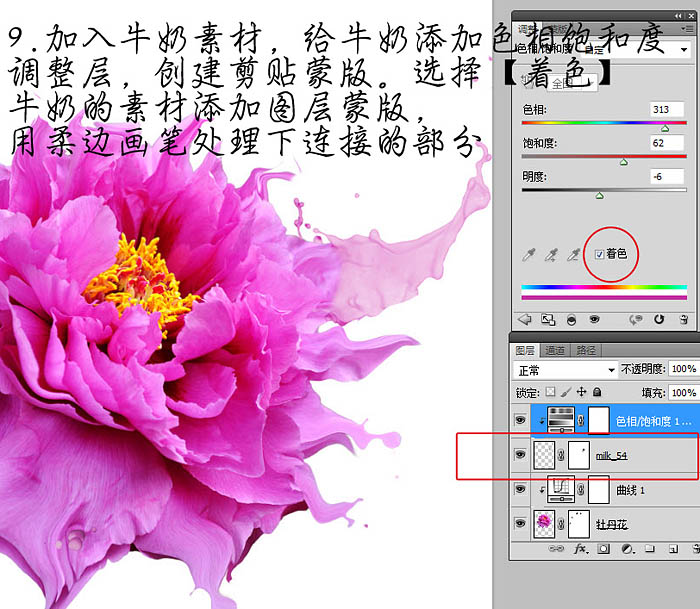The image size is (700, 609).
Task: Hide the 牡丹花 layer
Action: point(519,522)
